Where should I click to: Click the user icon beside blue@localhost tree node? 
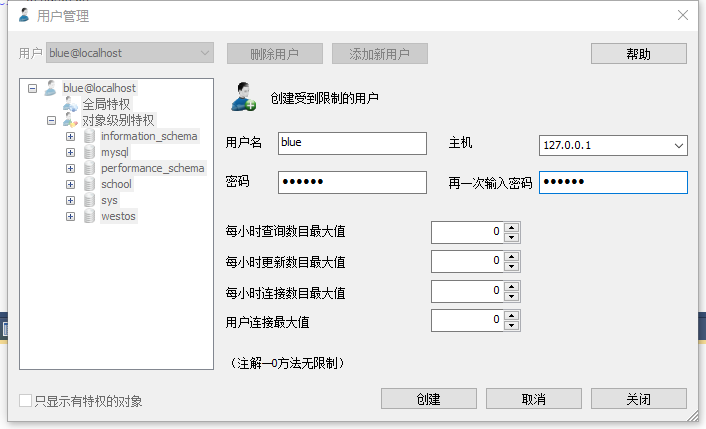point(50,88)
